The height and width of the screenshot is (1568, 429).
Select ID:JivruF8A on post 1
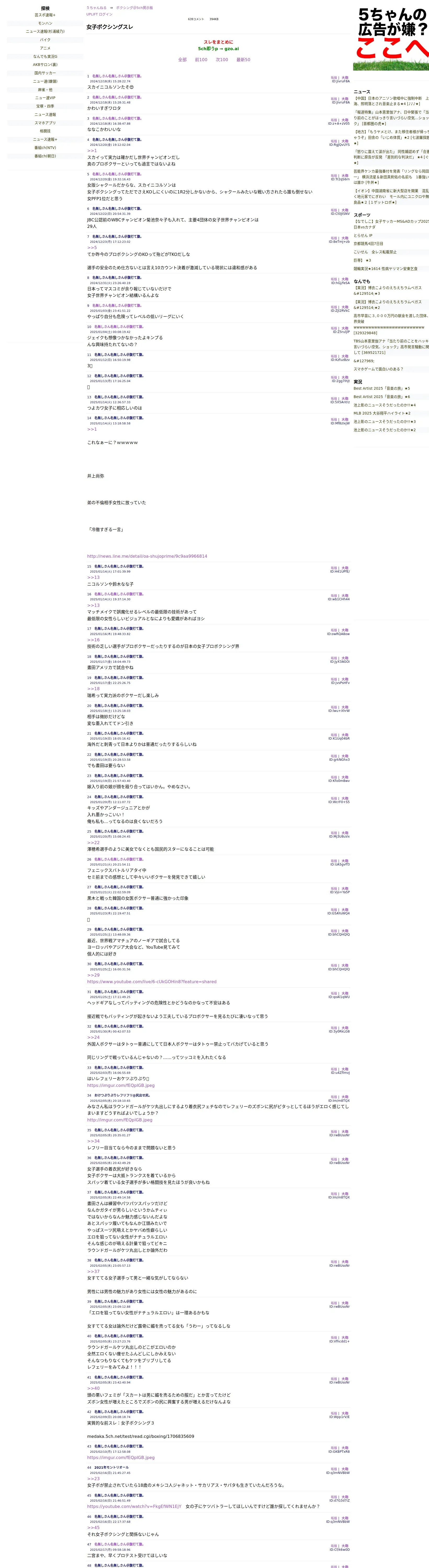[341, 82]
